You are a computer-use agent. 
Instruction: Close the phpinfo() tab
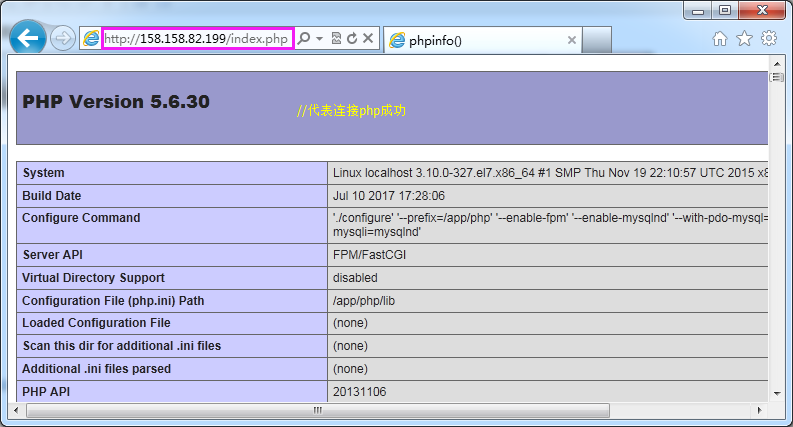571,40
